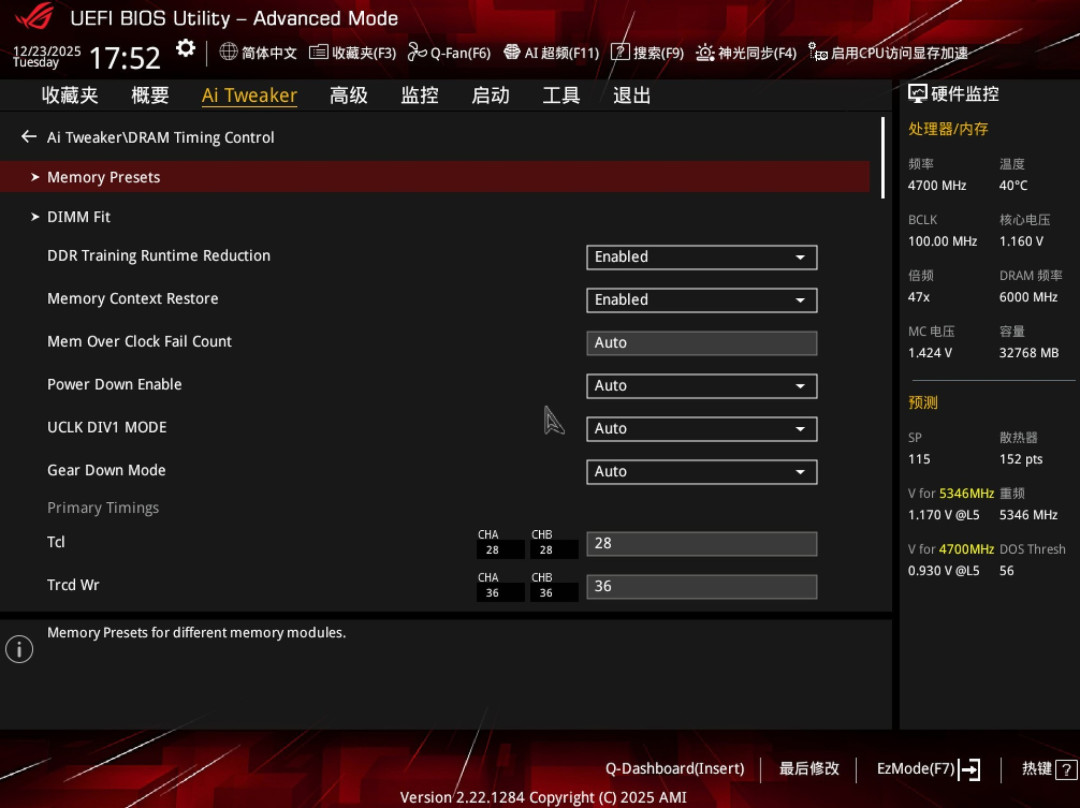The height and width of the screenshot is (808, 1080).
Task: Click the 硬件监控 monitor icon
Action: [x=917, y=94]
